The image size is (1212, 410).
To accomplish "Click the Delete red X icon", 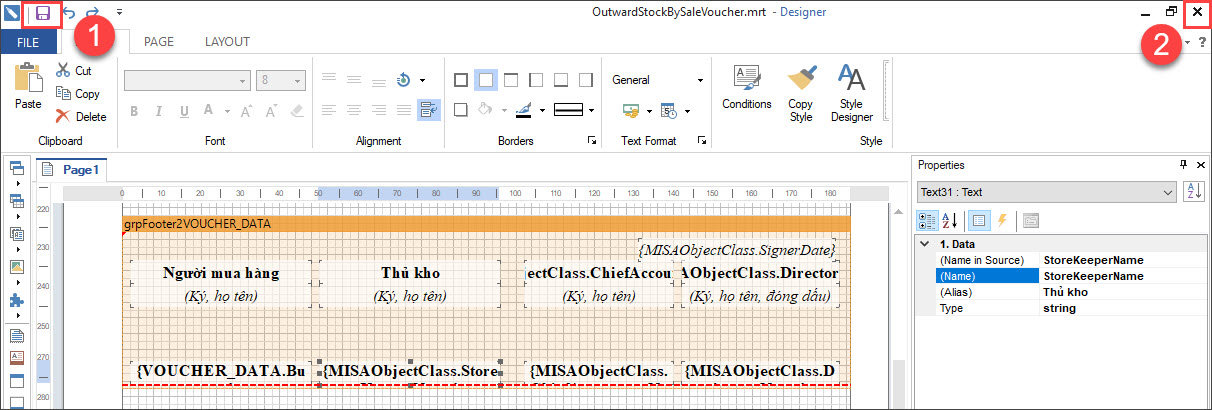I will click(x=64, y=117).
